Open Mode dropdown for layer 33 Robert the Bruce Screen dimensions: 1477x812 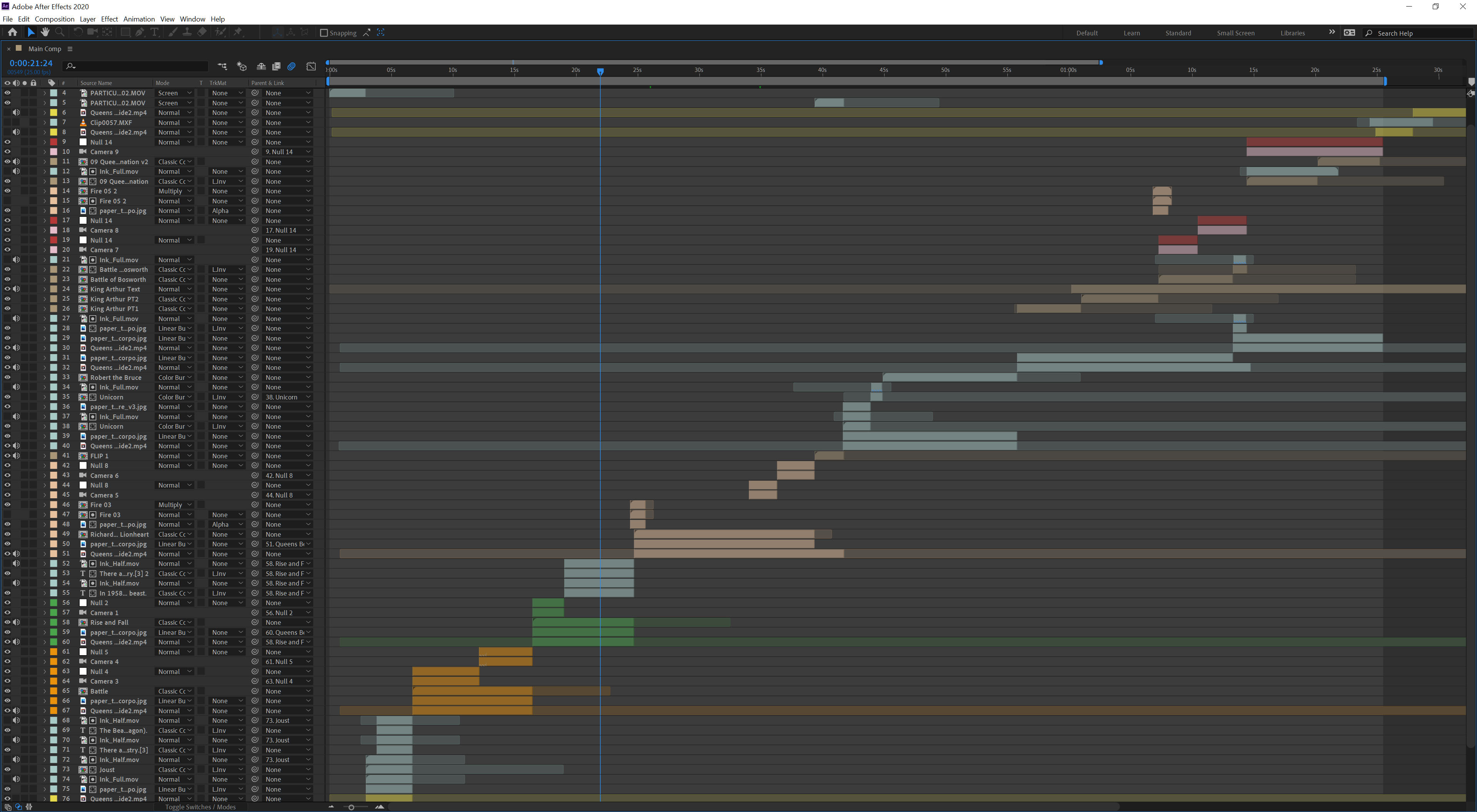pos(175,377)
